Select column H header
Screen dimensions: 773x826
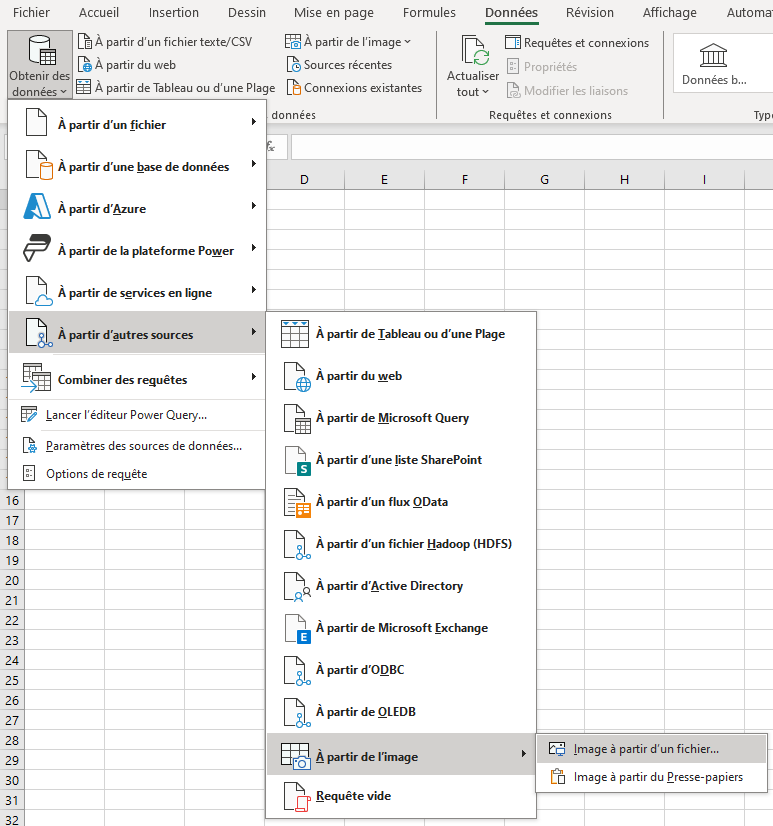624,180
